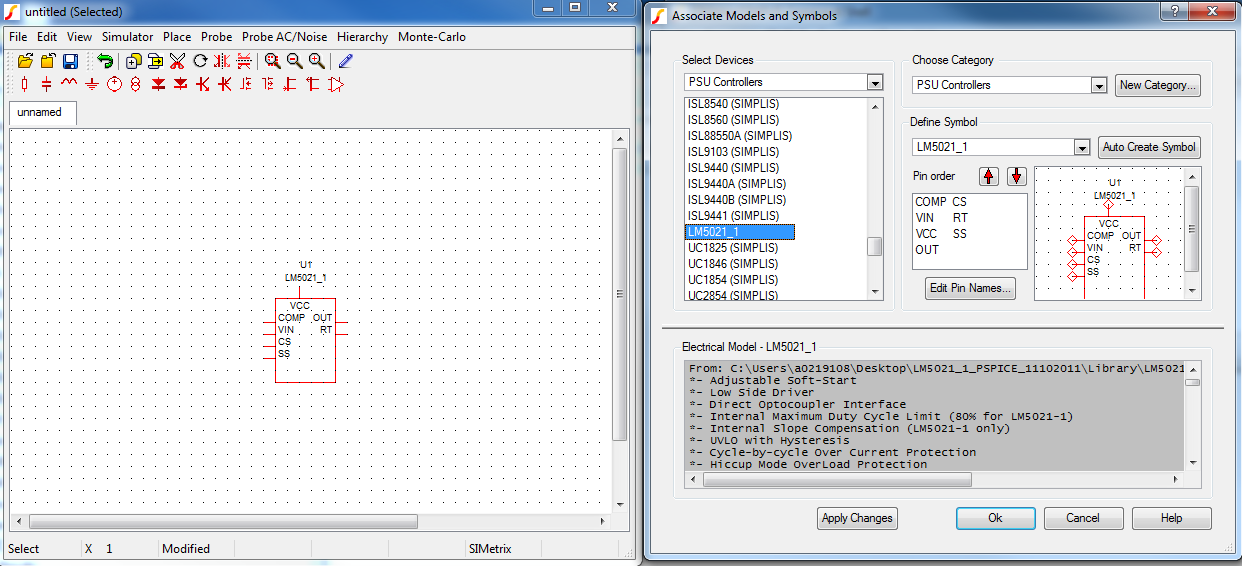
Task: Zoom out of the schematic
Action: 294,61
